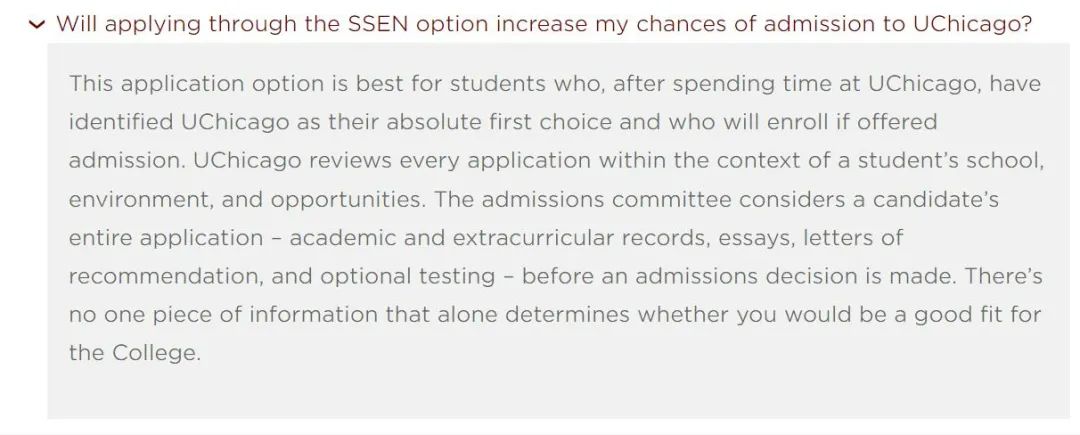Click the phrase "environment, and opportunities"
This screenshot has height=435, width=1080.
click(x=246, y=199)
